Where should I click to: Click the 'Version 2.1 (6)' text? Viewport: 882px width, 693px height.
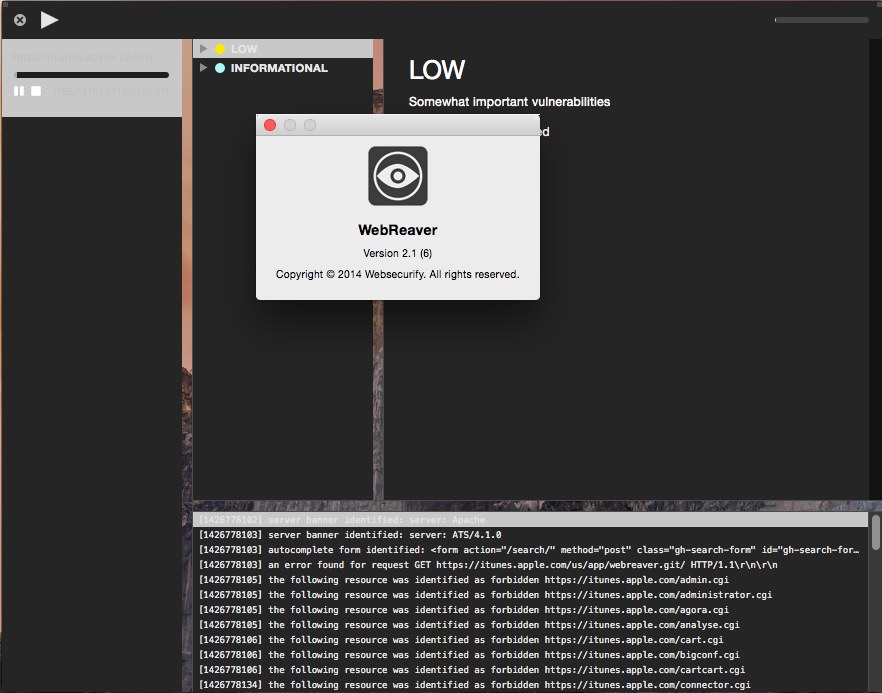click(398, 253)
